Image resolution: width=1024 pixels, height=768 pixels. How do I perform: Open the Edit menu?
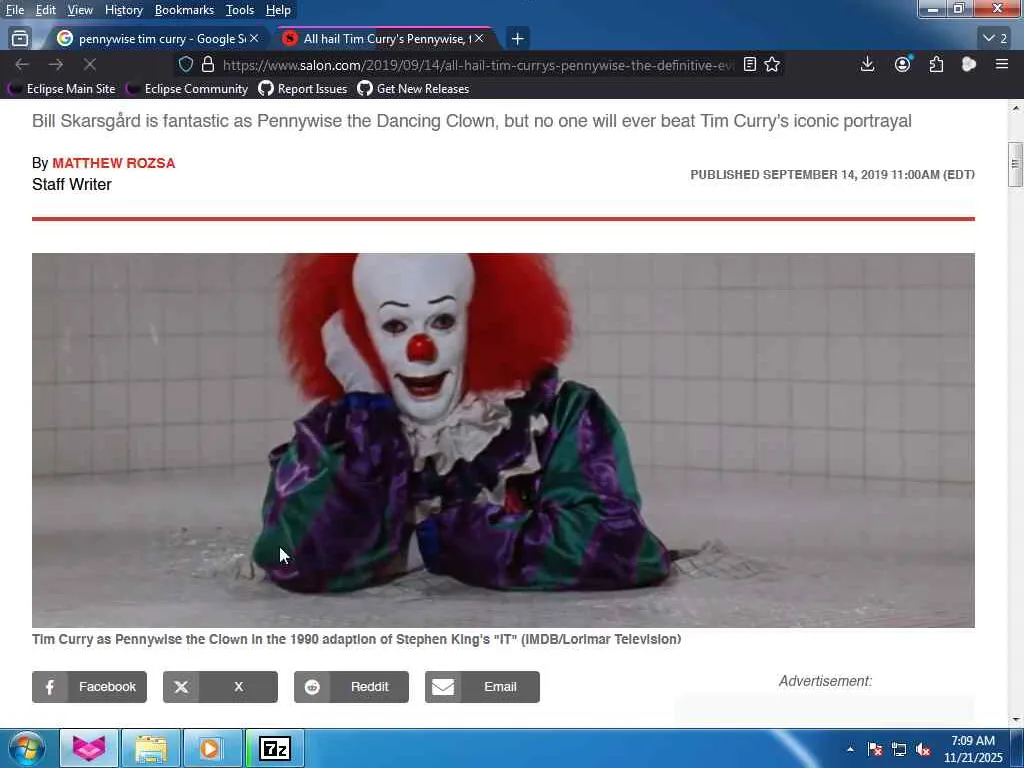tap(46, 10)
